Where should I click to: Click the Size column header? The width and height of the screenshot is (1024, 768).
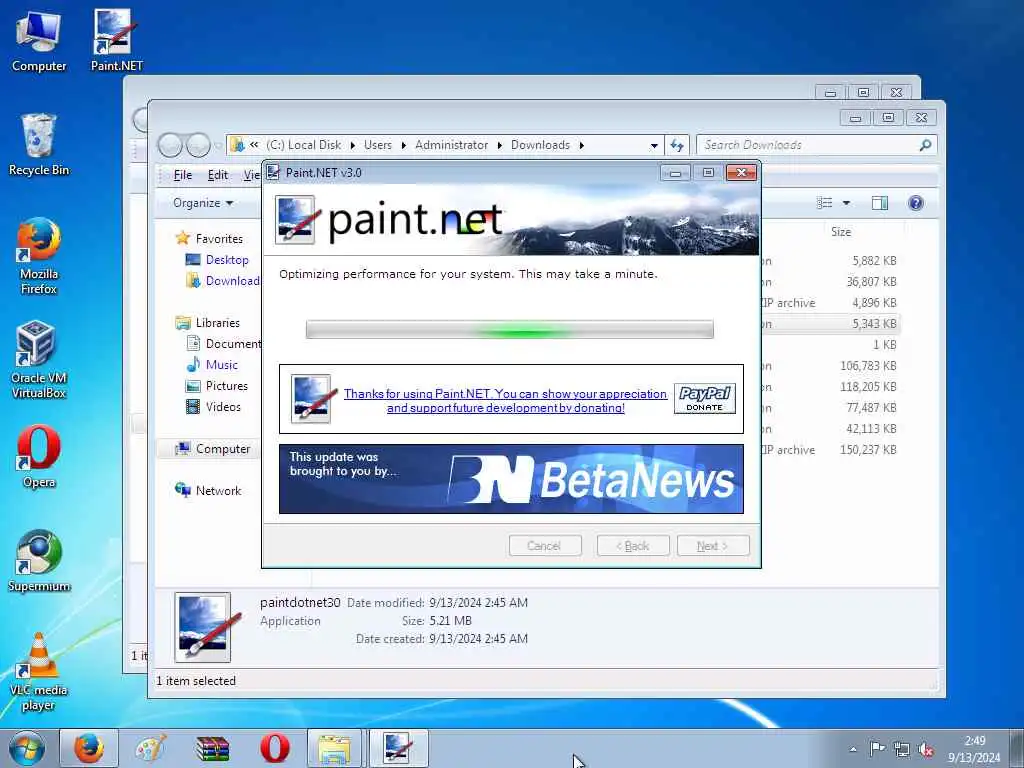point(840,232)
